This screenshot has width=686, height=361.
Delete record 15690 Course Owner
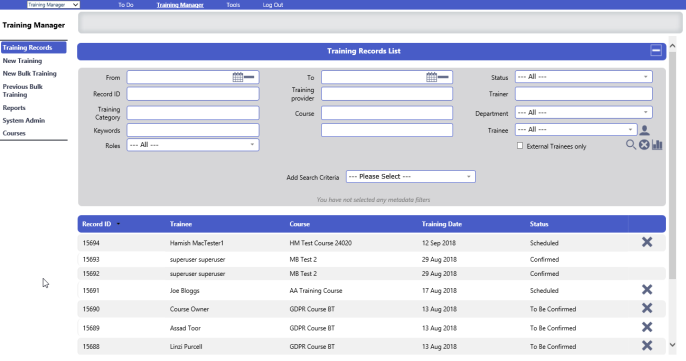pos(647,308)
